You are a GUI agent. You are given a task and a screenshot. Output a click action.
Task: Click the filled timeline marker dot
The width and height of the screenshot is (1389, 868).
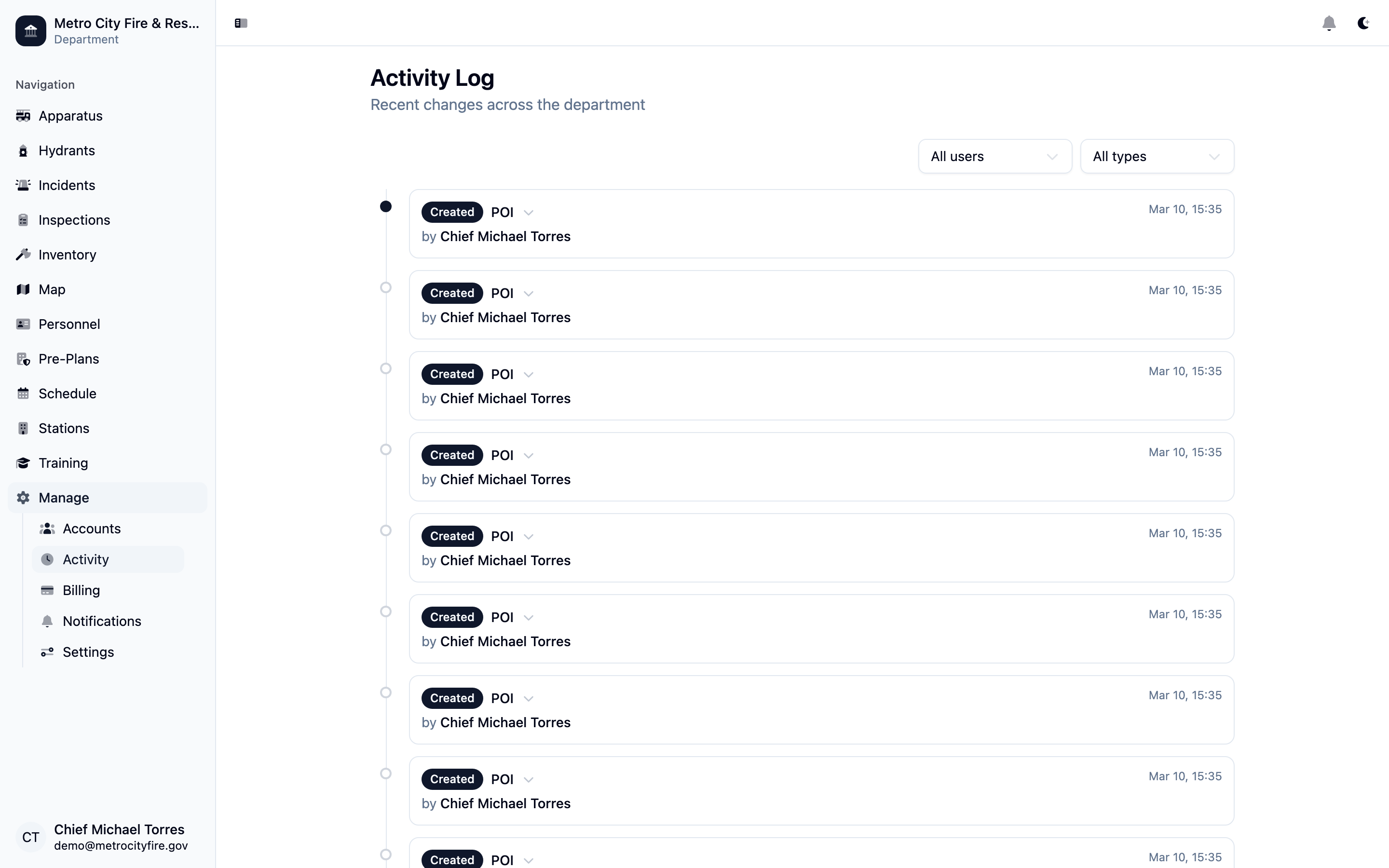click(386, 207)
